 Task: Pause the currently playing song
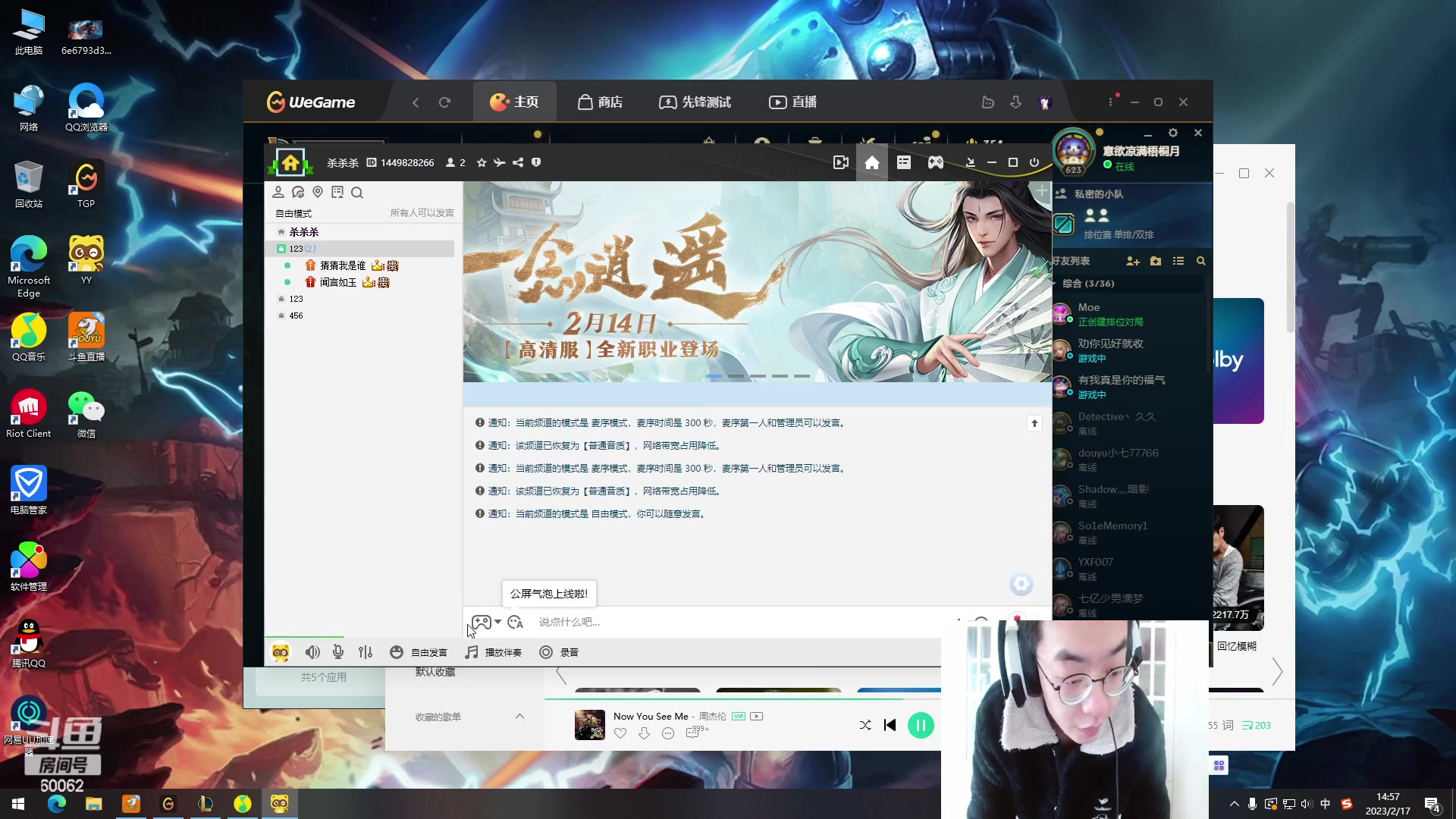[921, 726]
